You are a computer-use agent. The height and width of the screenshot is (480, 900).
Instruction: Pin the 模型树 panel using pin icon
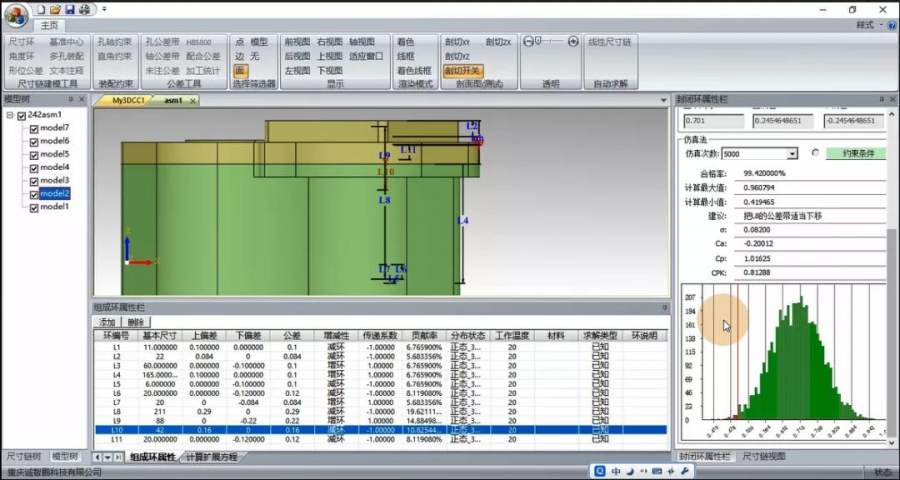pyautogui.click(x=70, y=100)
